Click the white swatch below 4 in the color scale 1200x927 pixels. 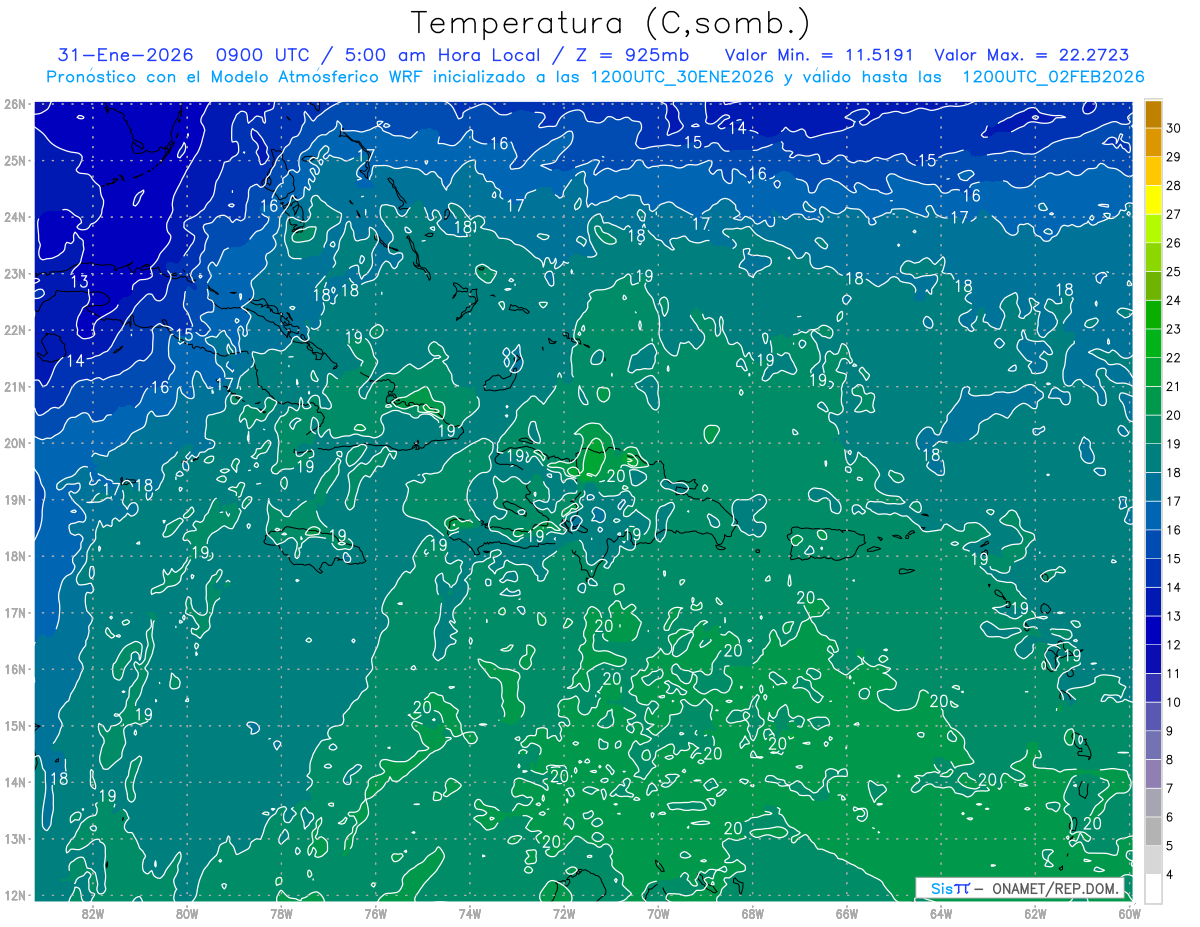1153,889
